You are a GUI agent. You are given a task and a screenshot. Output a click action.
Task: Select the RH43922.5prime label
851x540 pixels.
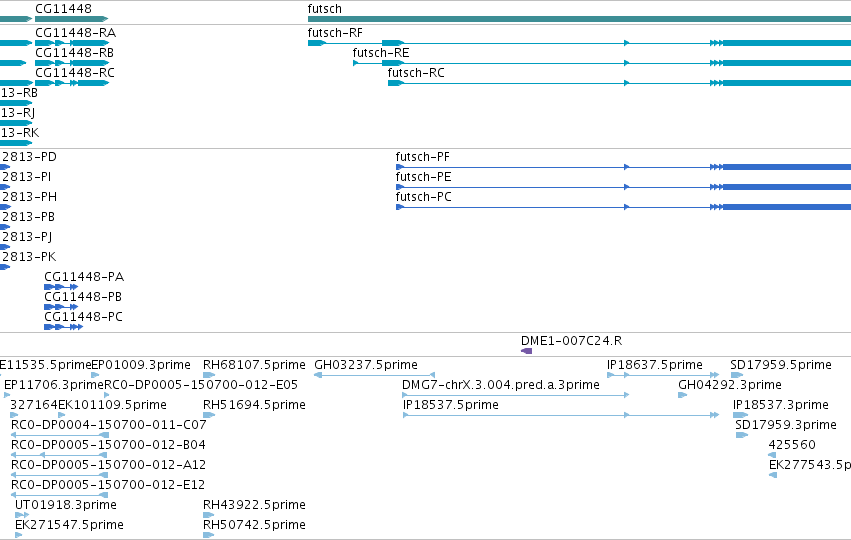(x=254, y=505)
